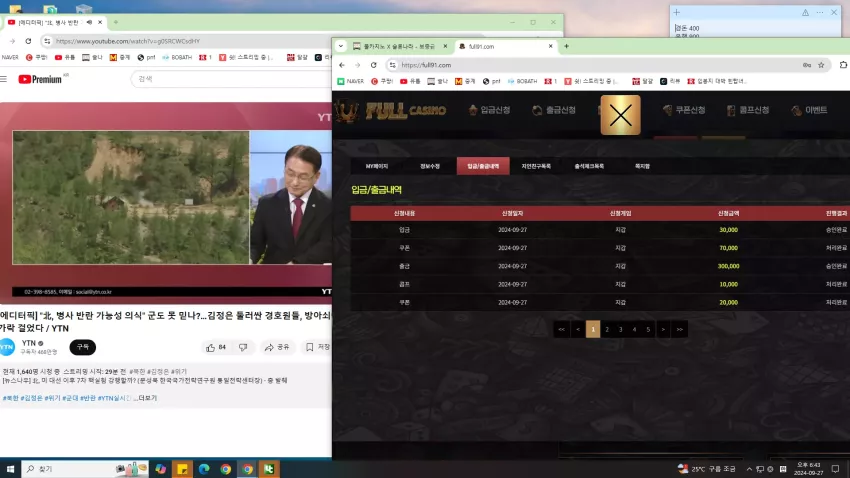Click the share arrow icon under video
The image size is (850, 478).
point(269,347)
